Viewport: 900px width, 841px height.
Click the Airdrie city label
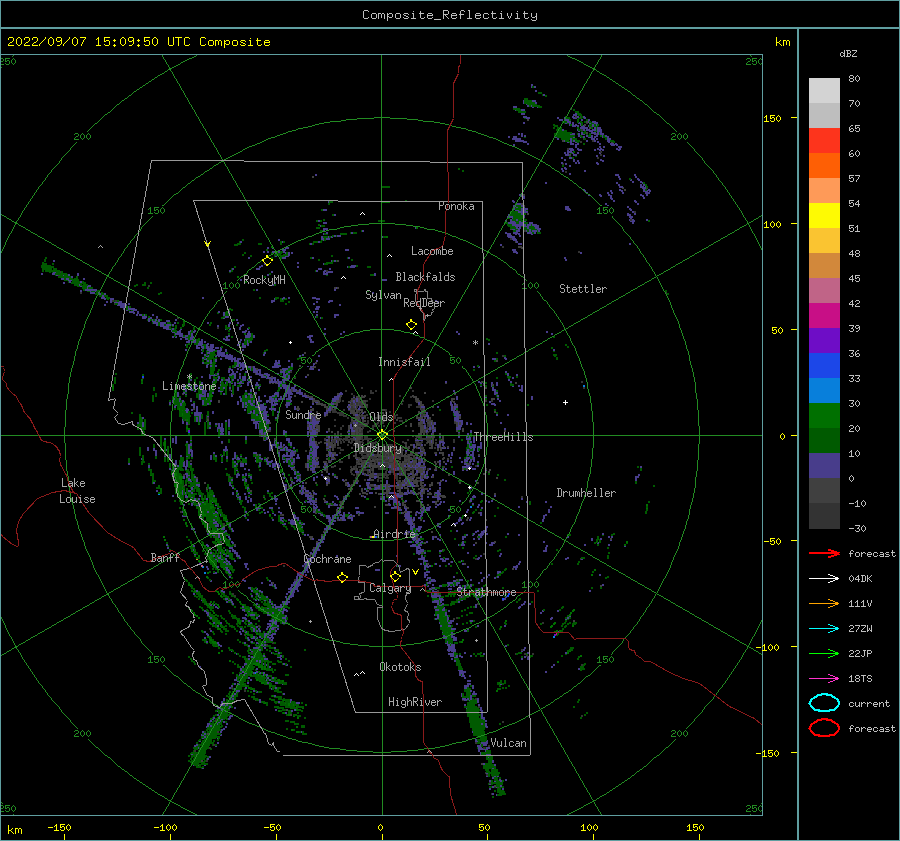(394, 534)
